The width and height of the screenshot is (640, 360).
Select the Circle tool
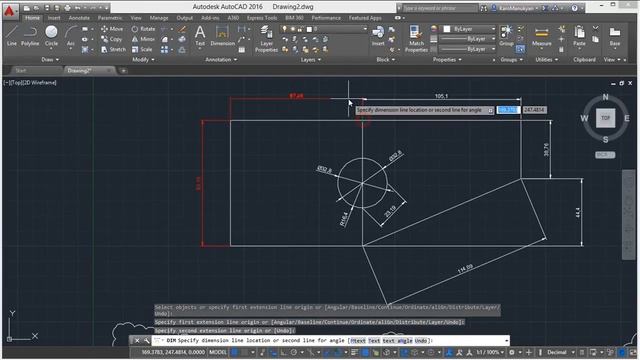pyautogui.click(x=51, y=36)
